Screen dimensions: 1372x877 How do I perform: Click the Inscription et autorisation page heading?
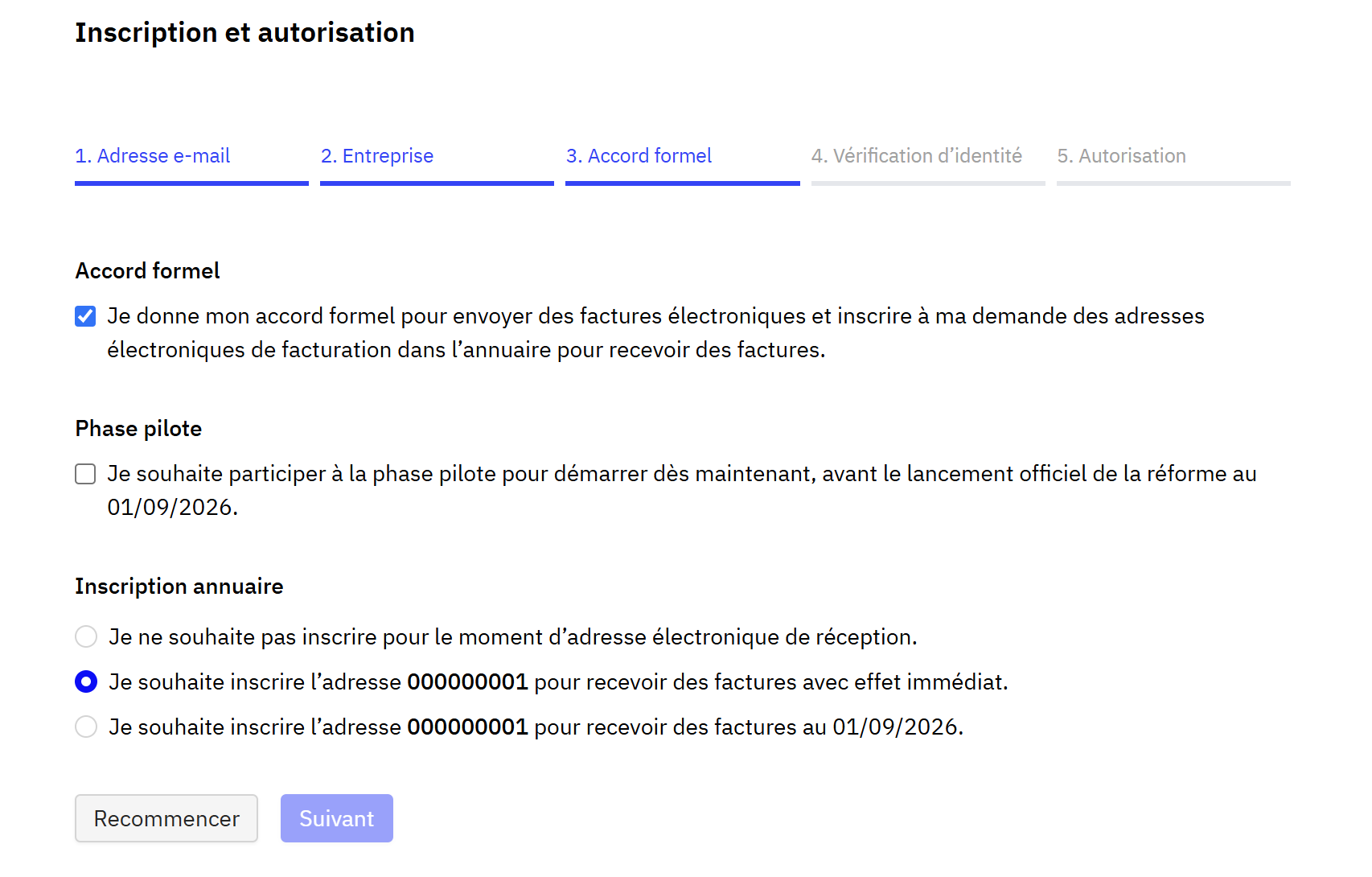tap(244, 33)
